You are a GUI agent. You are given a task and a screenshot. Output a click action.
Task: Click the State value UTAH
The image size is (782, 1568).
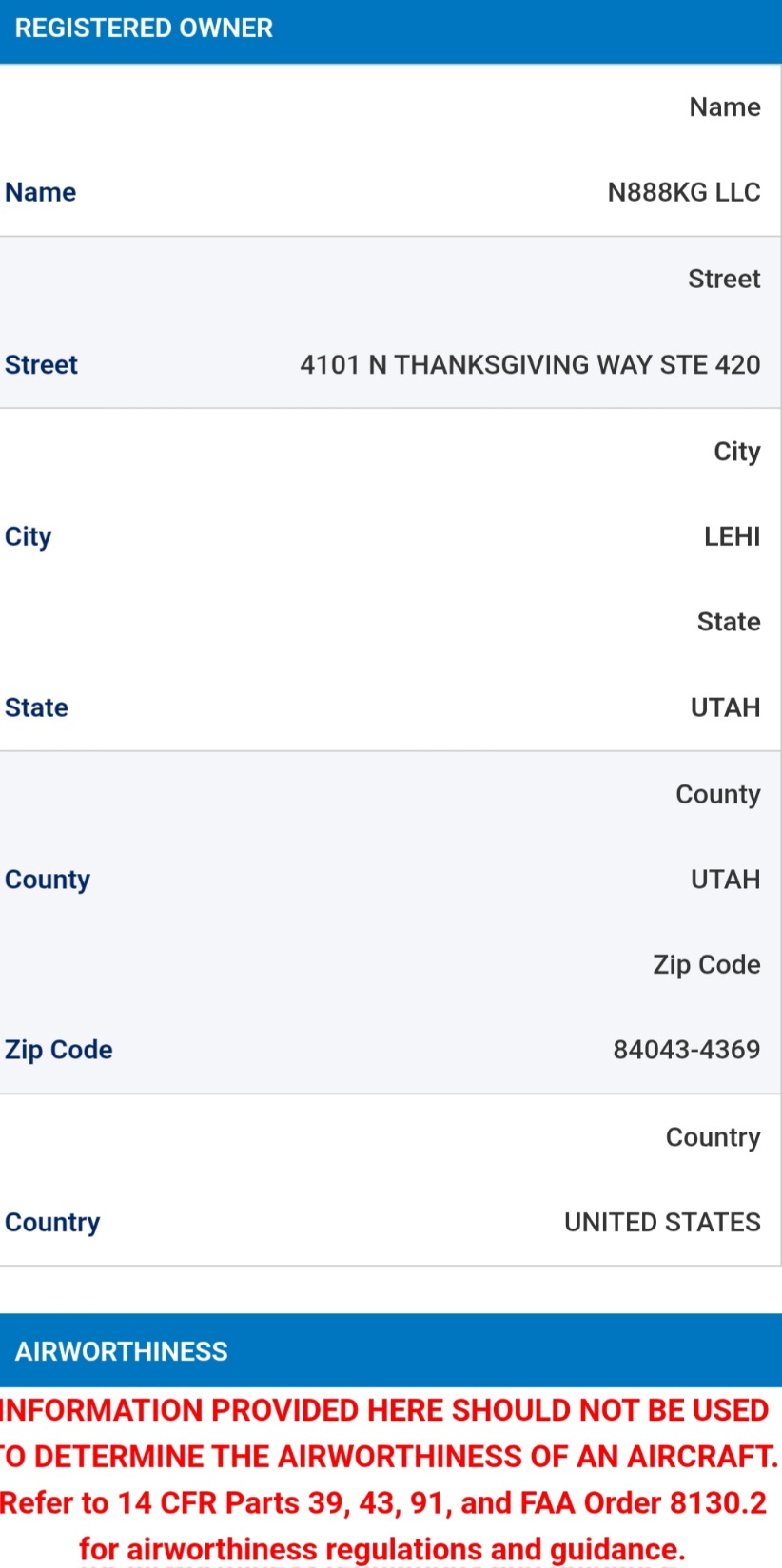725,707
